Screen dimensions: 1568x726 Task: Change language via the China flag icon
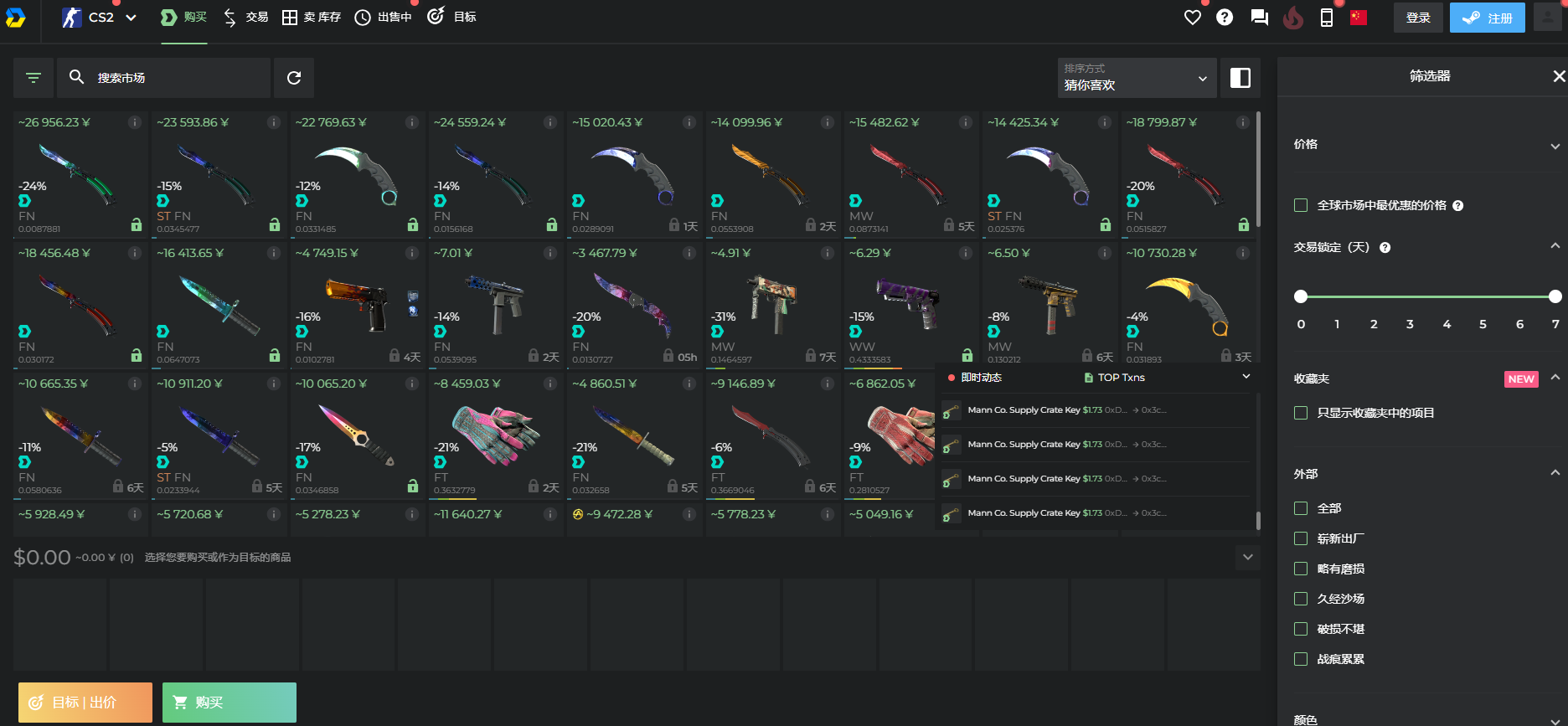1359,18
